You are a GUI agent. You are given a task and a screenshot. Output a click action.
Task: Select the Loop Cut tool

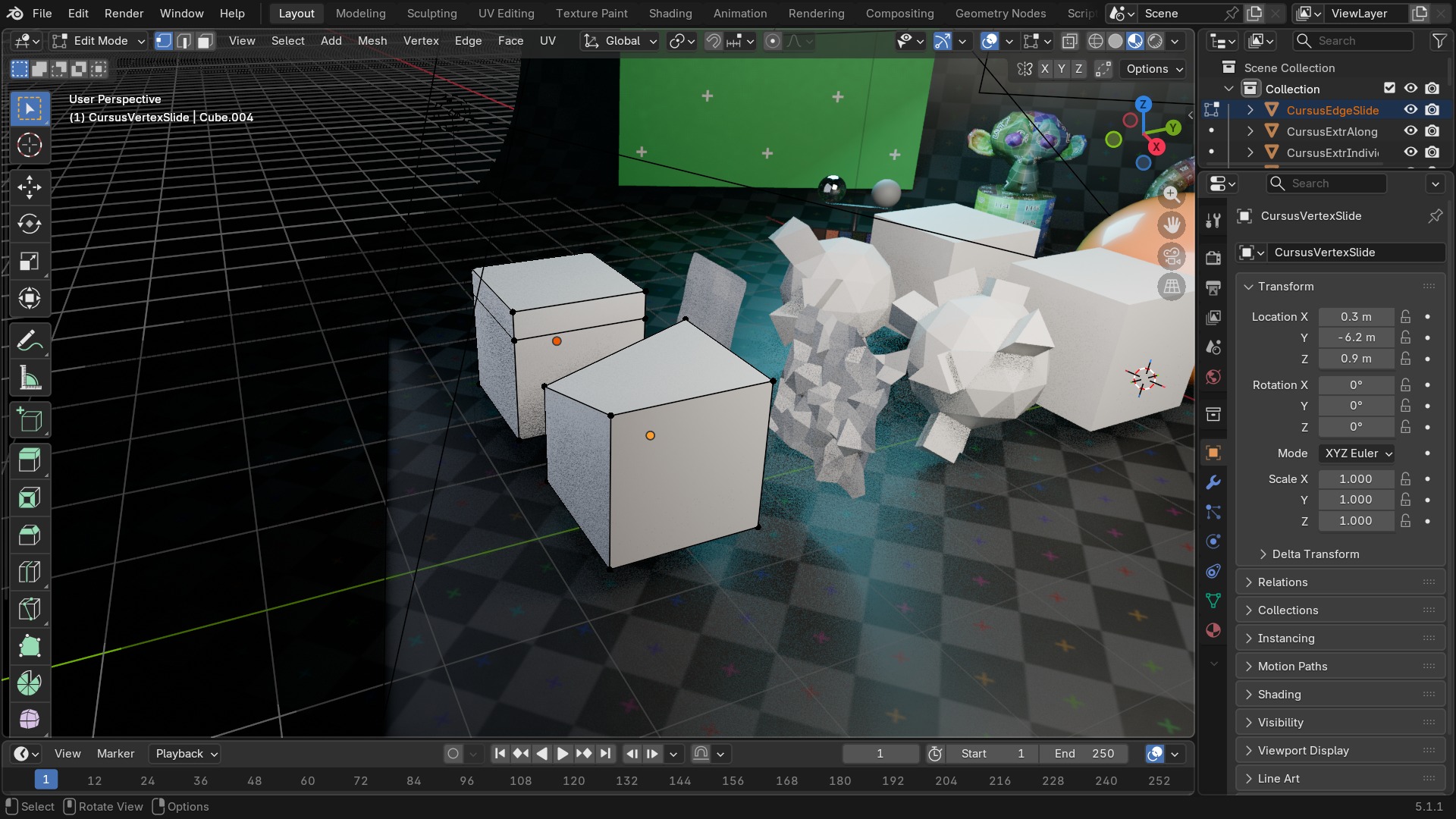click(x=30, y=572)
